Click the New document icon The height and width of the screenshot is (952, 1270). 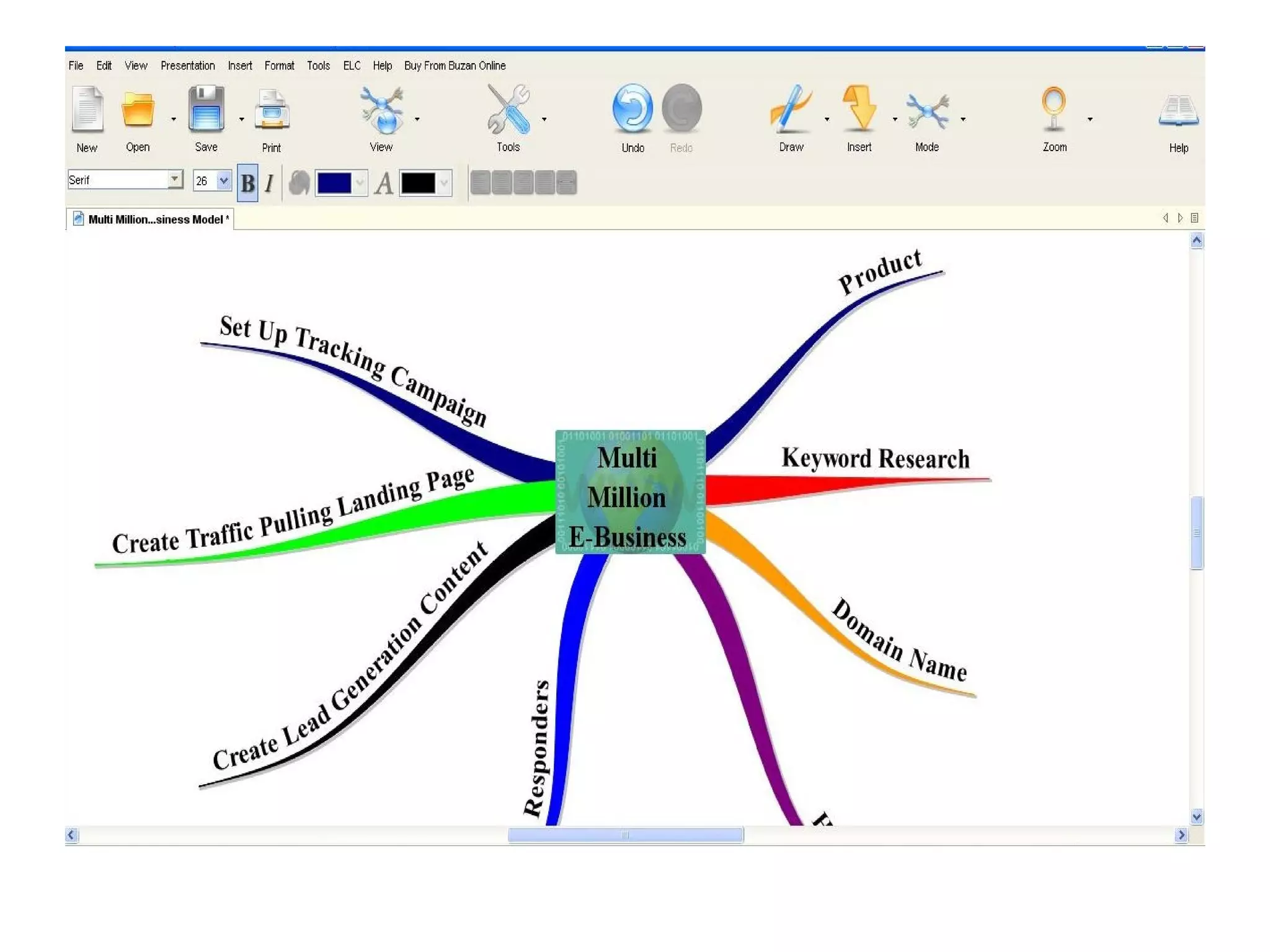click(x=87, y=110)
